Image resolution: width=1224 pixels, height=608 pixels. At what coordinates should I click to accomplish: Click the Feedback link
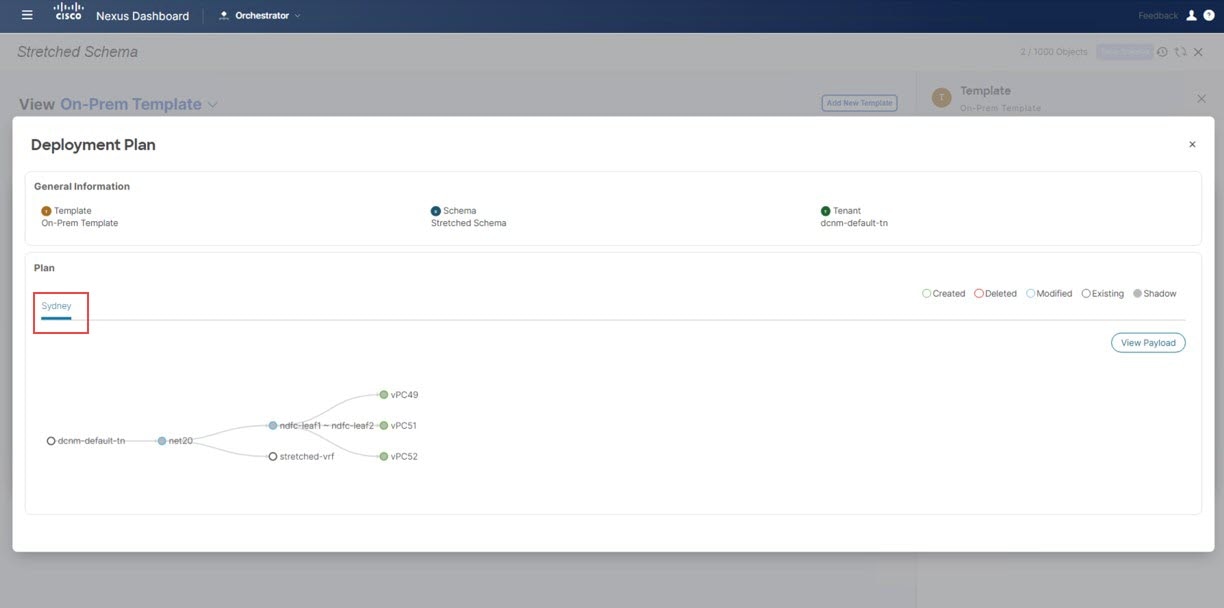pos(1158,16)
